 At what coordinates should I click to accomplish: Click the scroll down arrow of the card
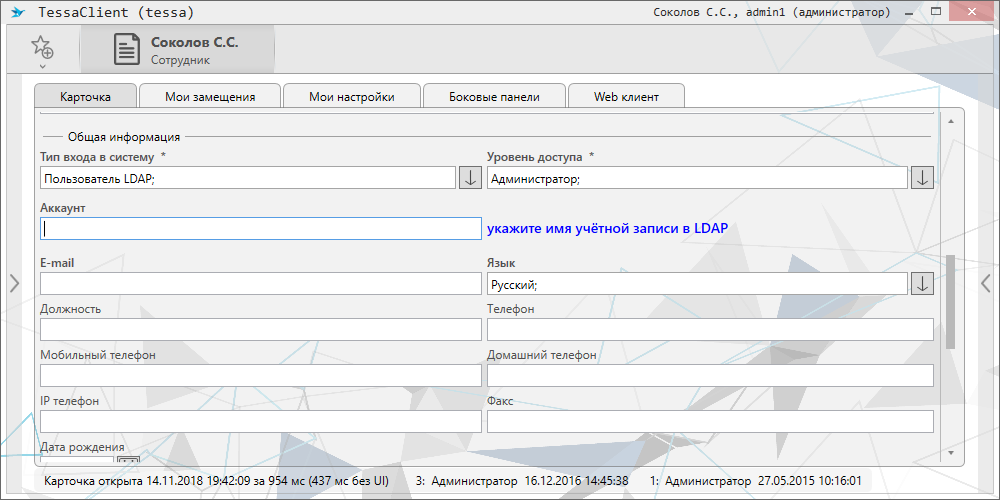point(950,453)
